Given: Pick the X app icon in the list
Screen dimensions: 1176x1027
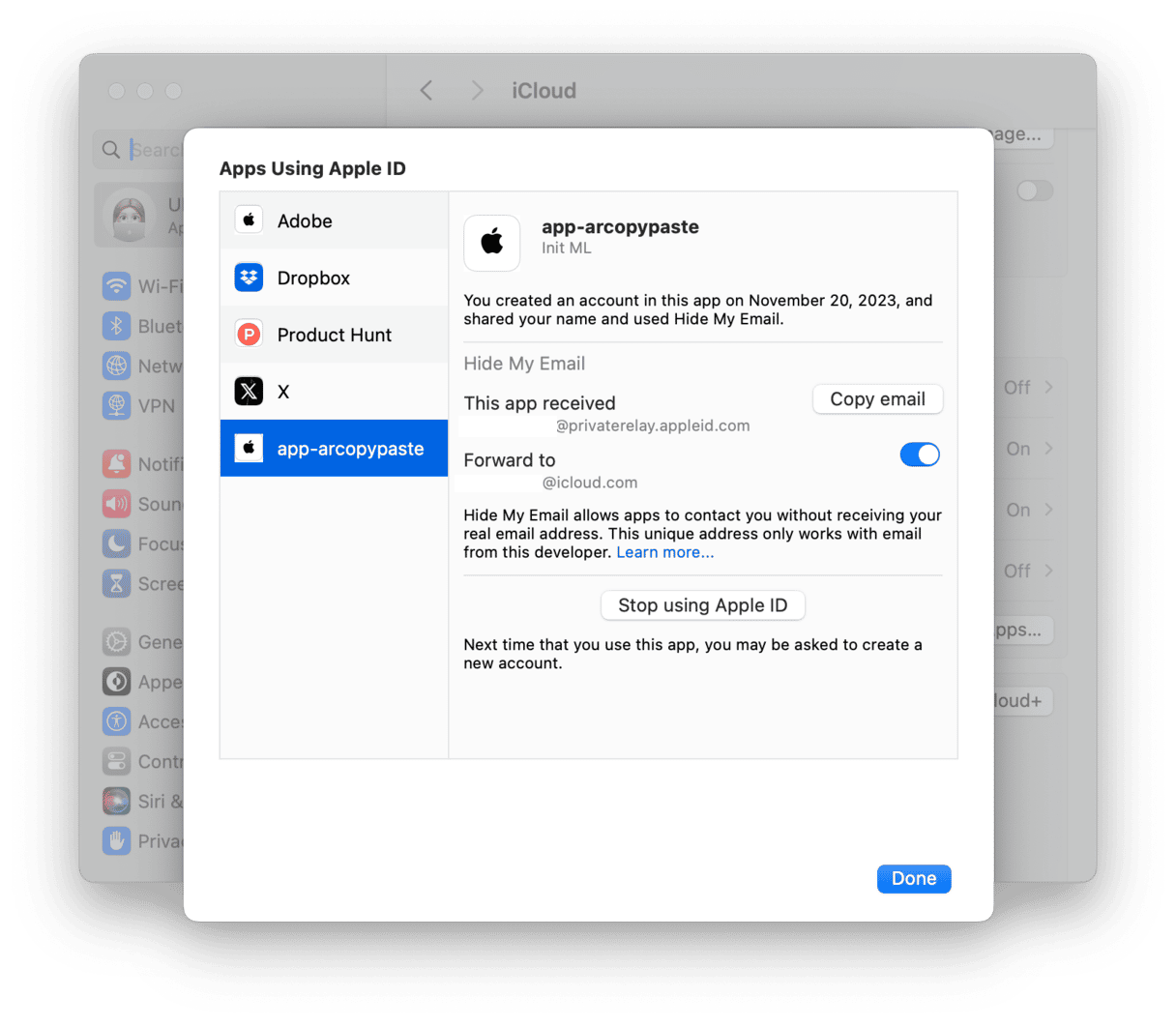Looking at the screenshot, I should pyautogui.click(x=249, y=392).
